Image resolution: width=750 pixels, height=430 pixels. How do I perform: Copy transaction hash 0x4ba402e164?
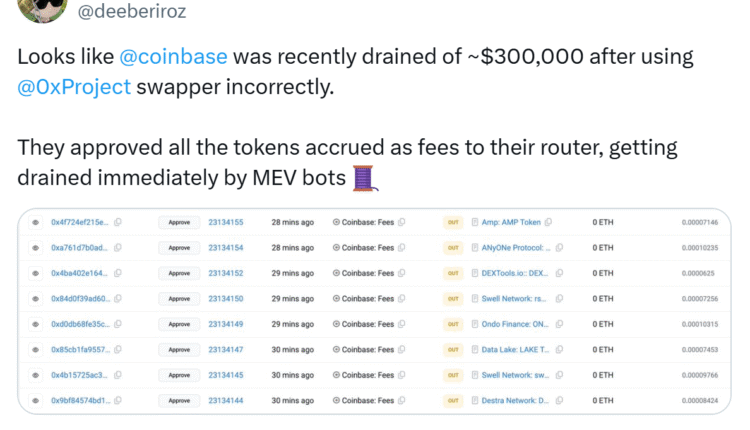coord(117,273)
